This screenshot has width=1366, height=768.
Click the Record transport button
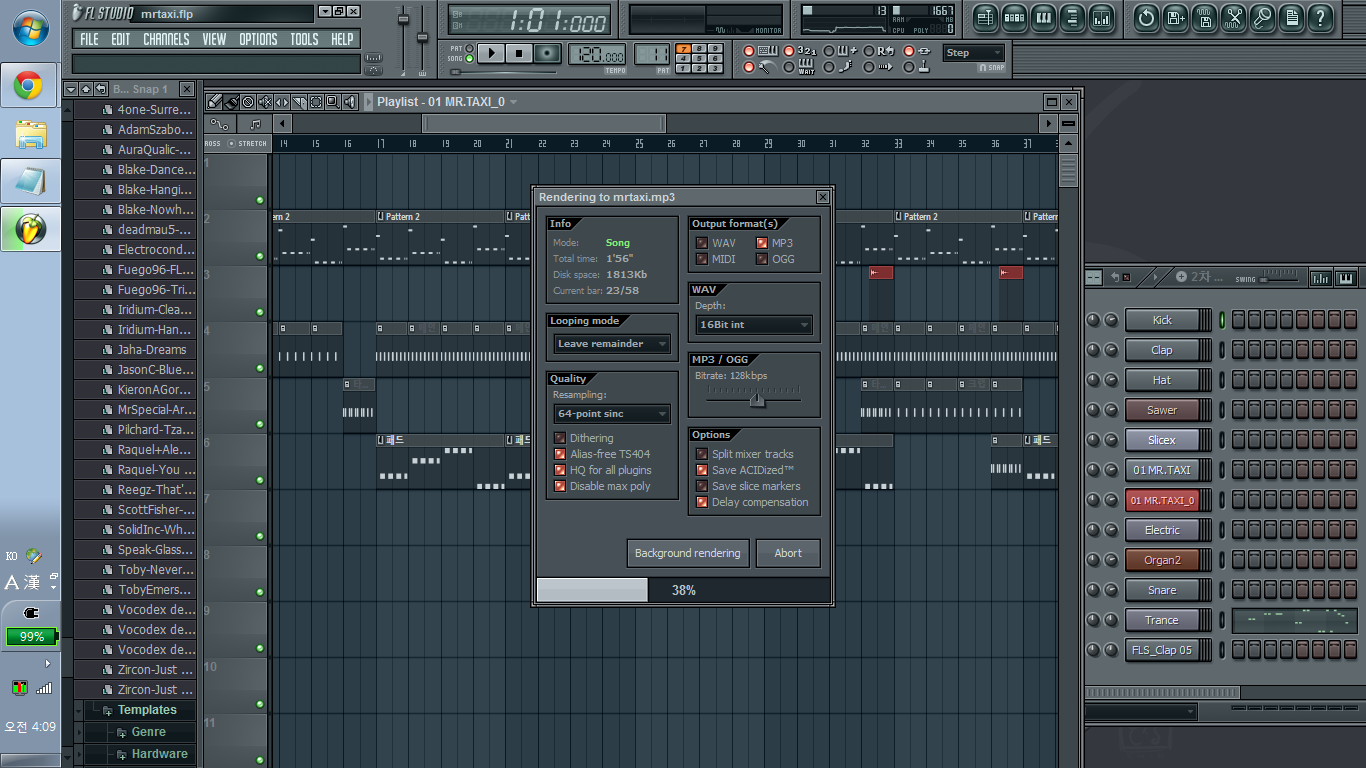pos(546,54)
